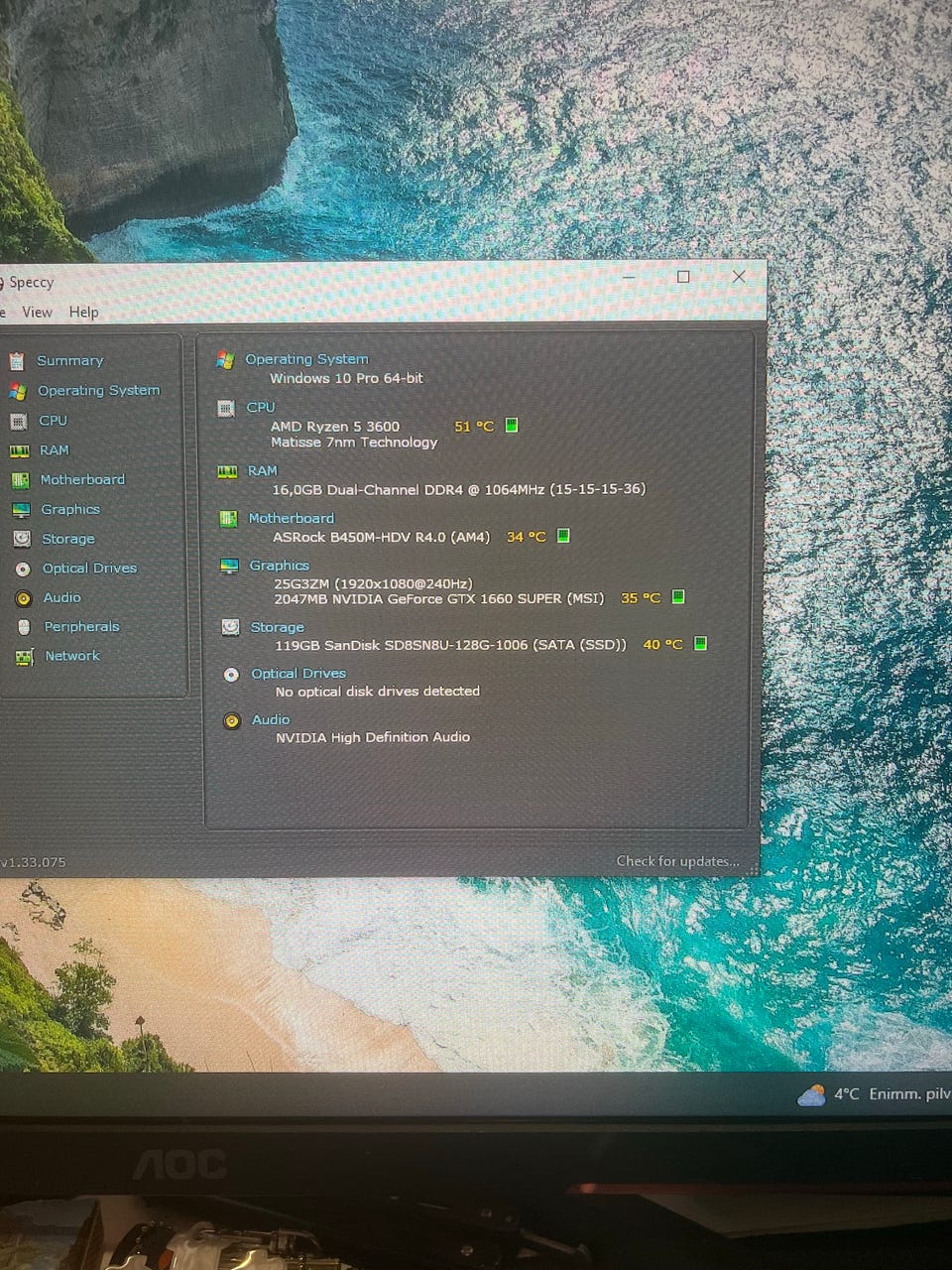
Task: Click the Check for updates link
Action: click(677, 861)
